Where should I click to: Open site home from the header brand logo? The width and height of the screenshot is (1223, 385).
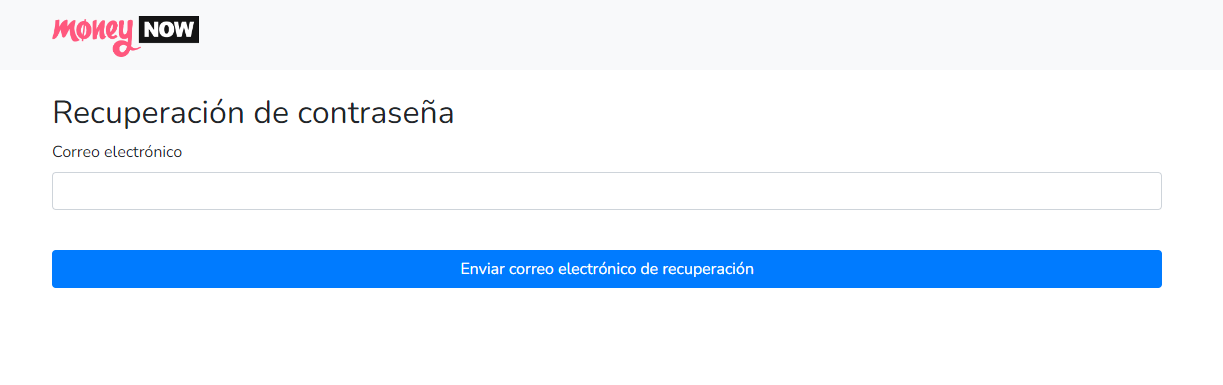(x=126, y=35)
